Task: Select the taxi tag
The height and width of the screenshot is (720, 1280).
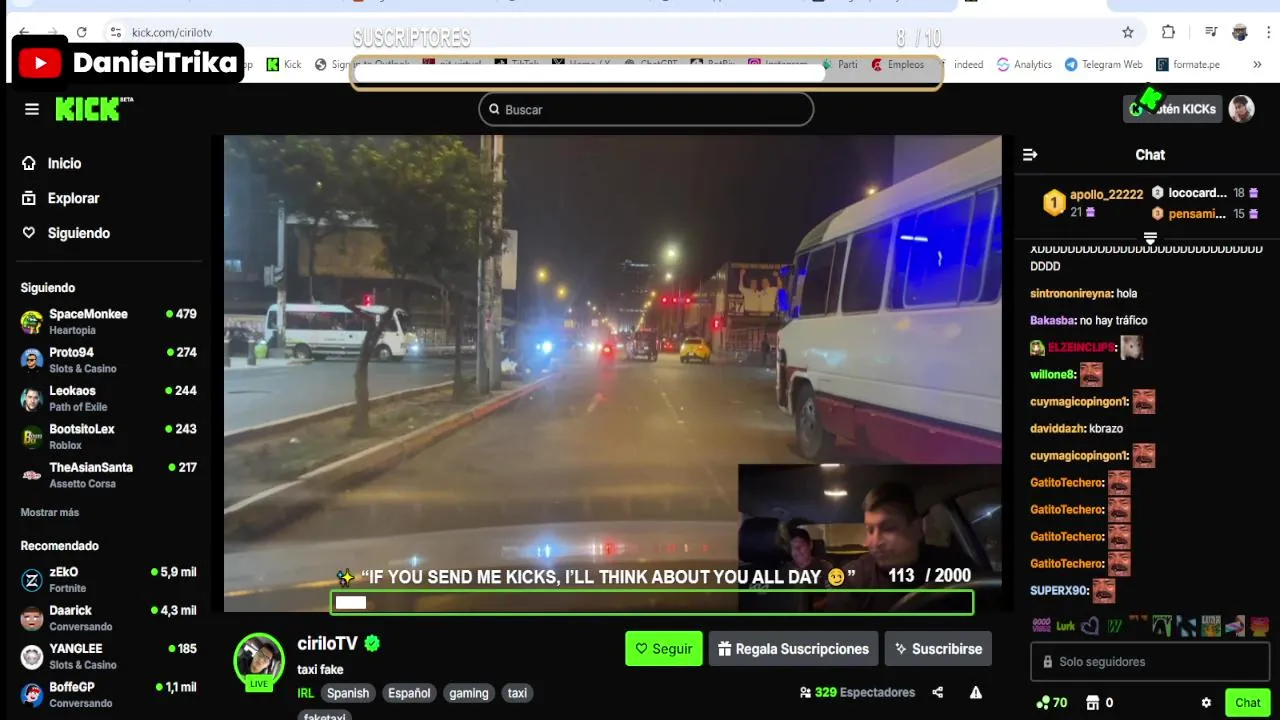Action: (x=517, y=693)
